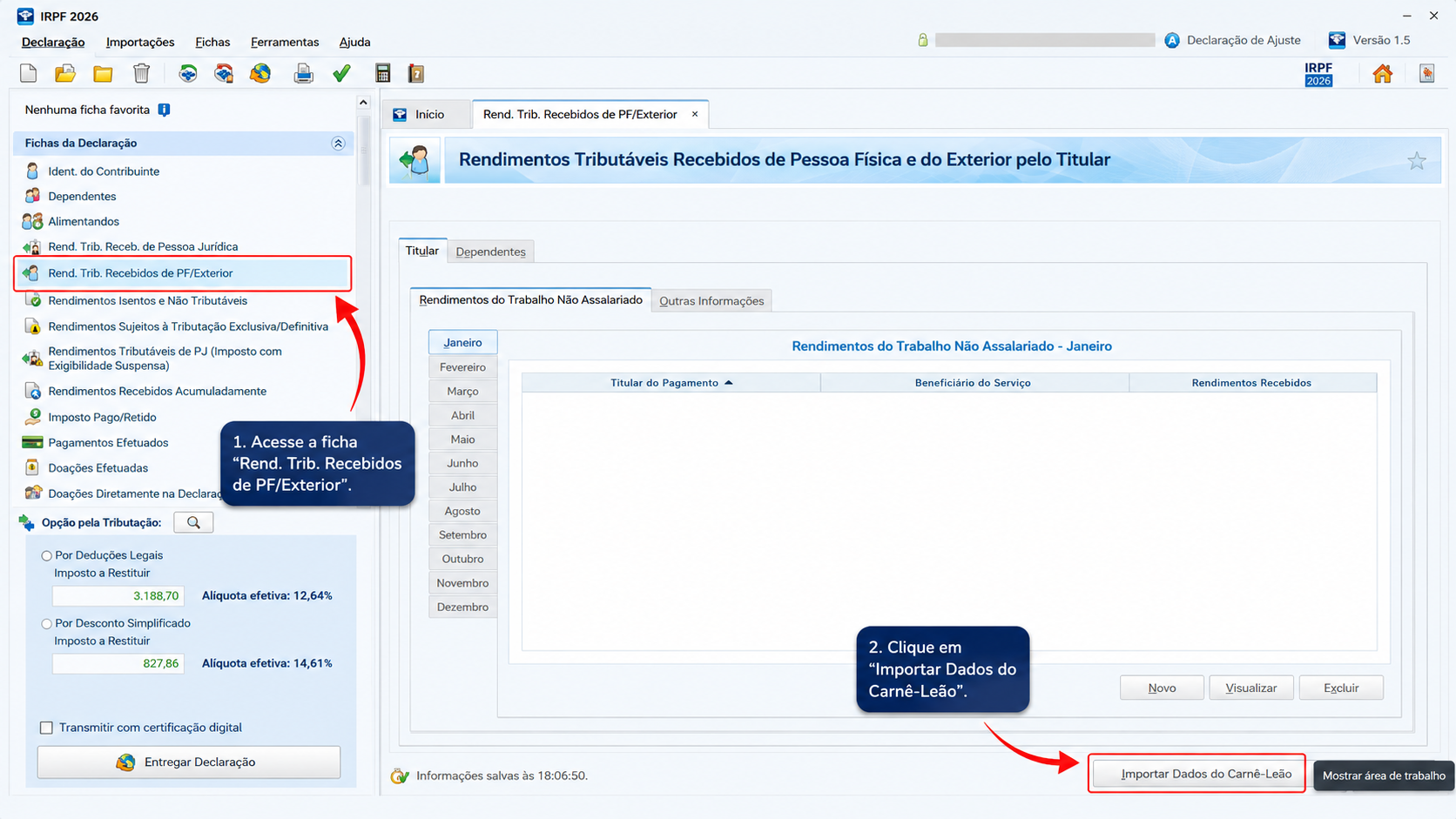The height and width of the screenshot is (819, 1456).
Task: Click the Excluir button
Action: [x=1341, y=688]
